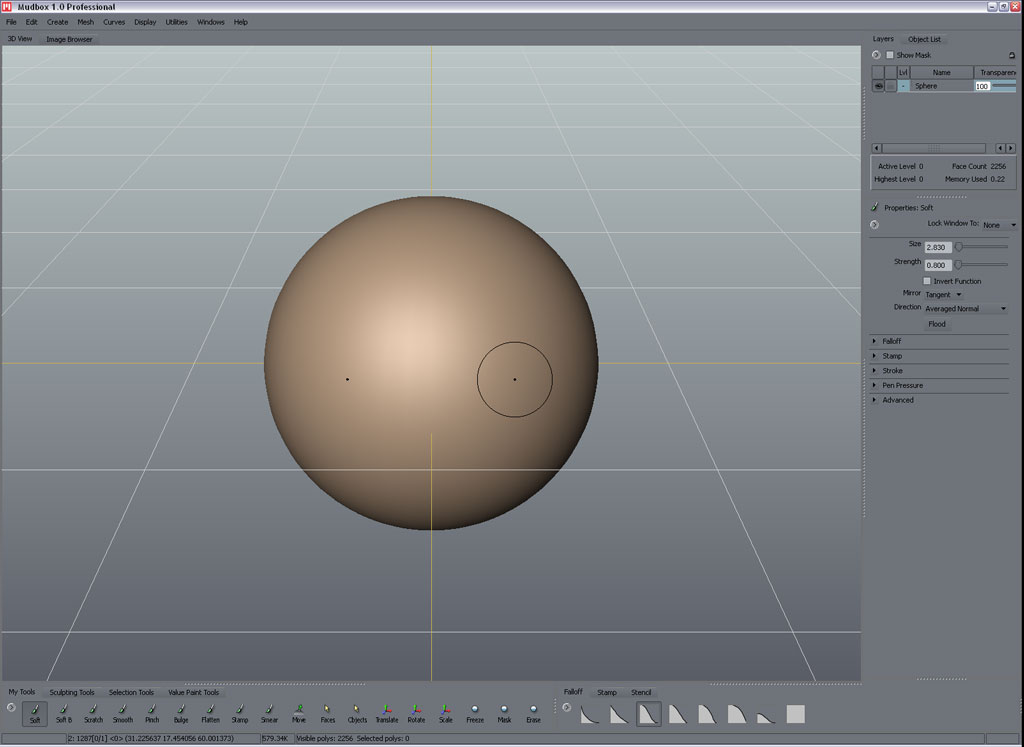Screen dimensions: 1024x747
Task: Click the Freeze tool
Action: (x=475, y=712)
